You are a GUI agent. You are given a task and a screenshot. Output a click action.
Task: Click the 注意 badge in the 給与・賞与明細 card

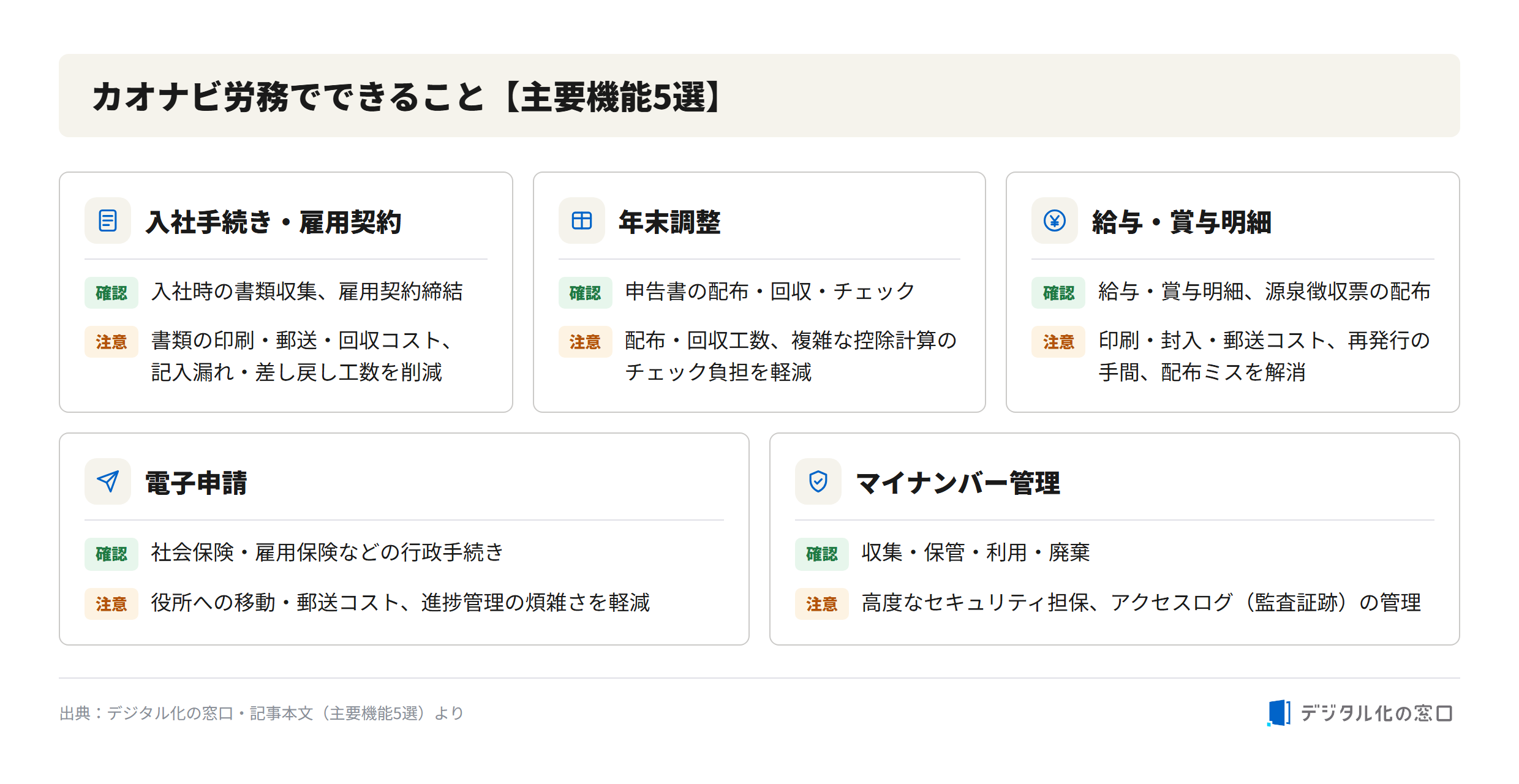[1058, 342]
